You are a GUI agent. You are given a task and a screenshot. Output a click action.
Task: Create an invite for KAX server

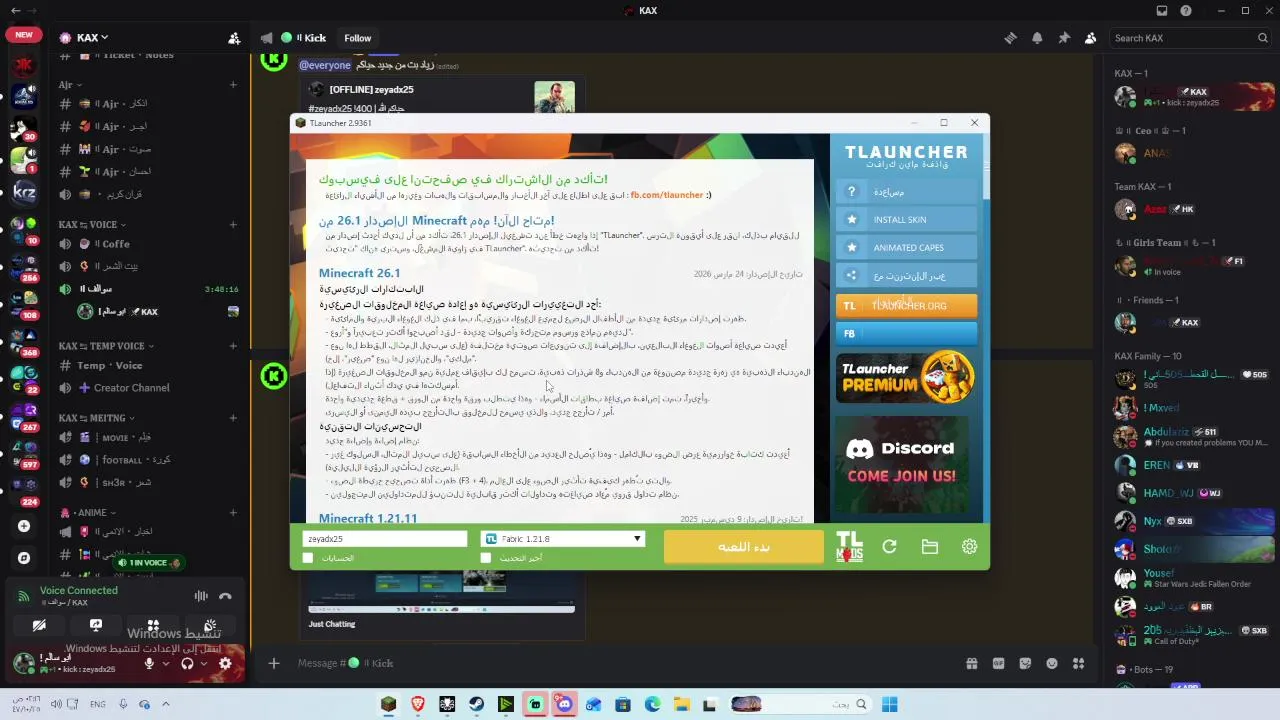(234, 38)
